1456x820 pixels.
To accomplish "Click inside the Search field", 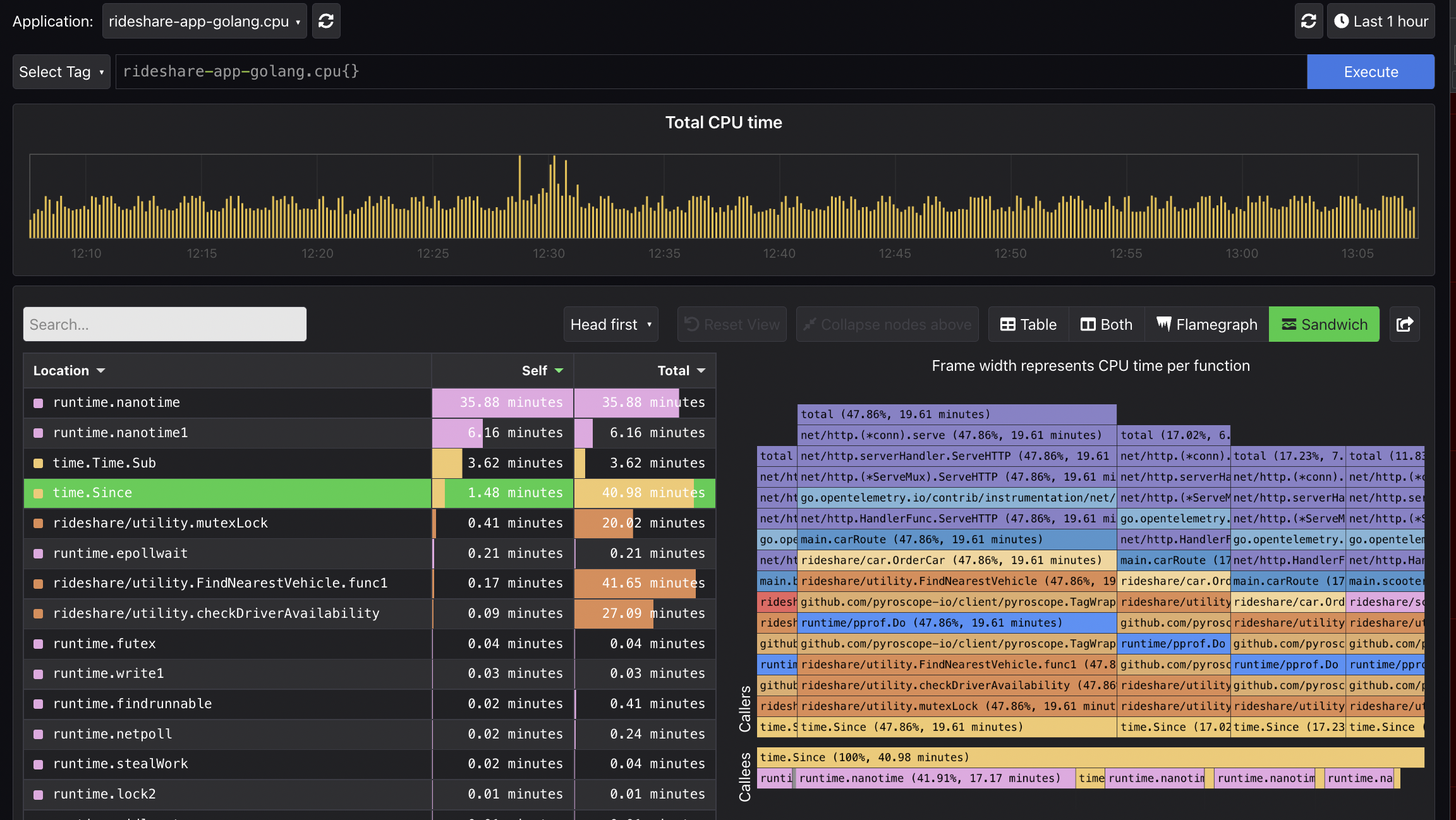I will click(164, 323).
